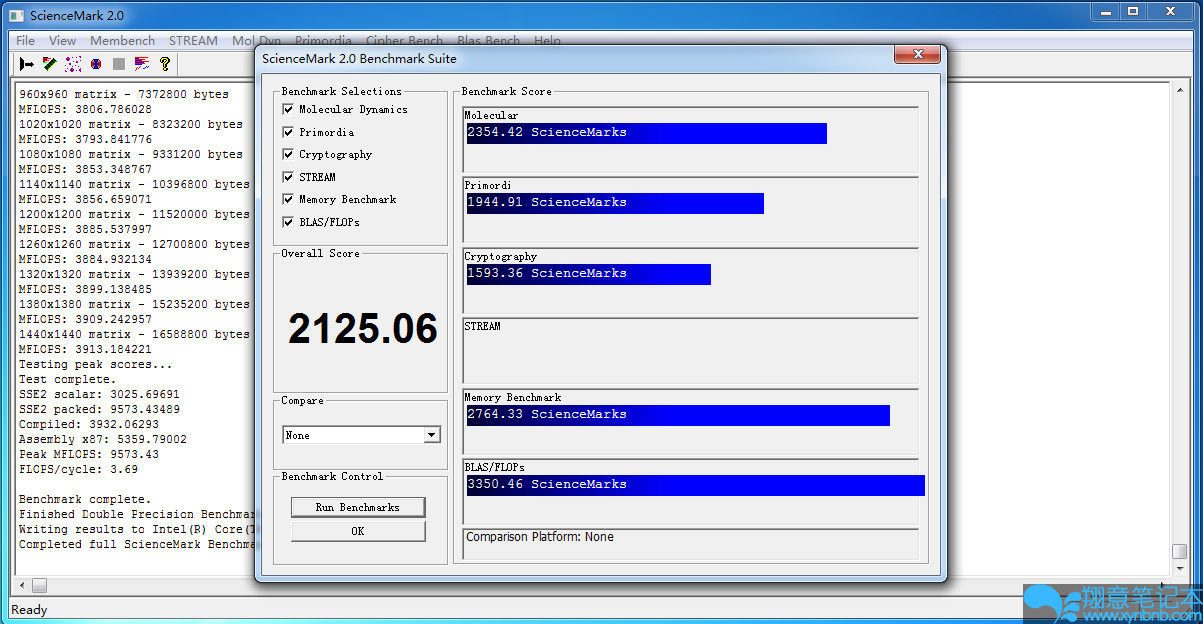Maximize the ScienceMark 2.0 main window
Viewport: 1203px width, 624px height.
(x=1133, y=12)
